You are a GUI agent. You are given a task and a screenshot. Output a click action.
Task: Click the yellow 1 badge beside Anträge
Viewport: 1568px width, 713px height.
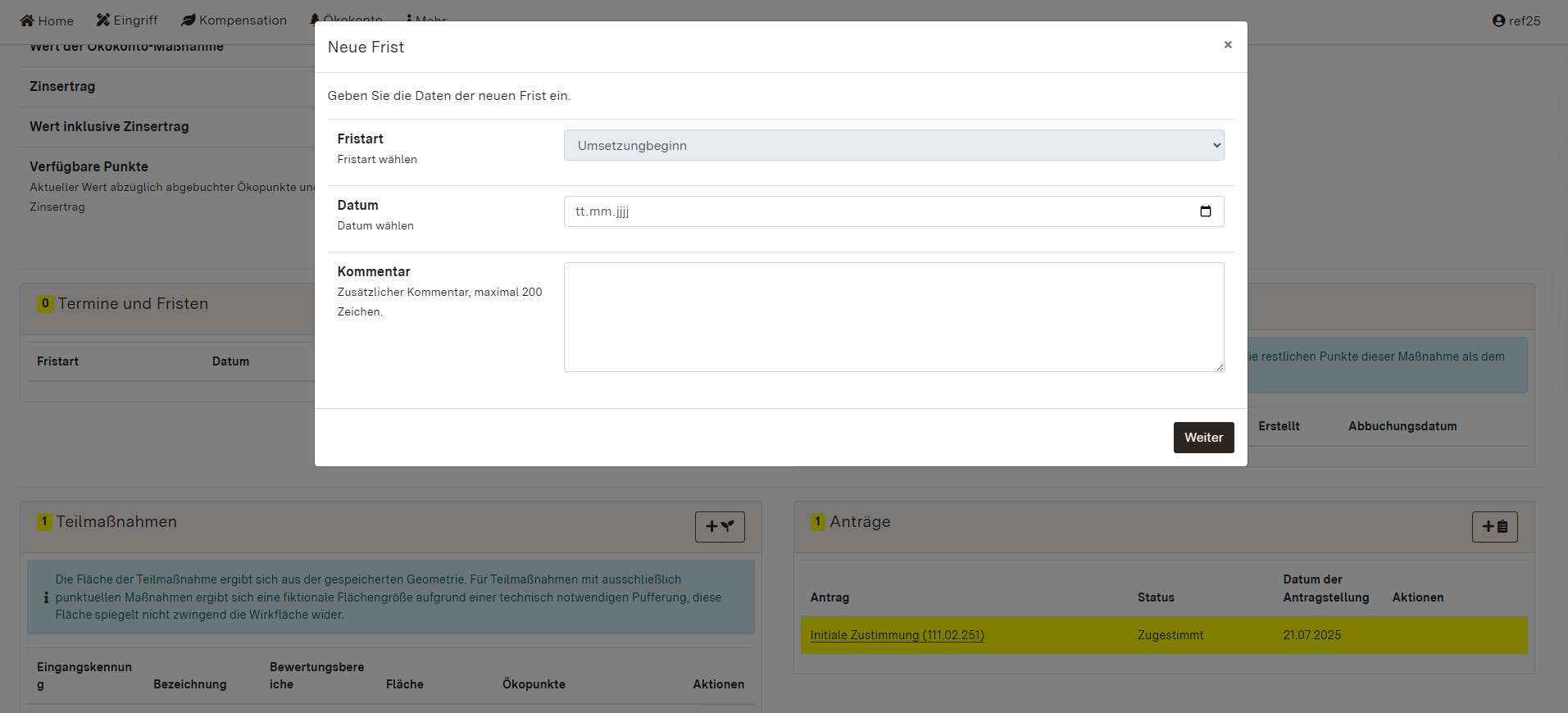[817, 522]
